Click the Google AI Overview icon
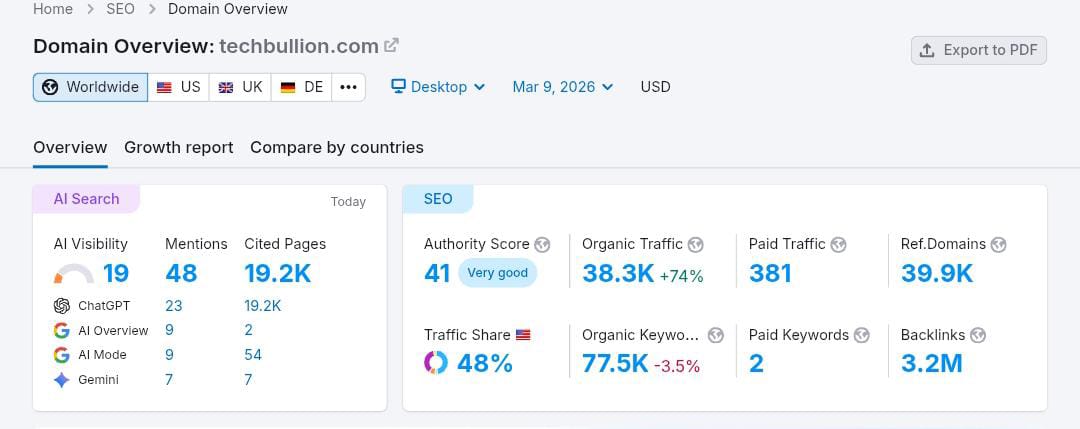The height and width of the screenshot is (429, 1080). click(62, 330)
